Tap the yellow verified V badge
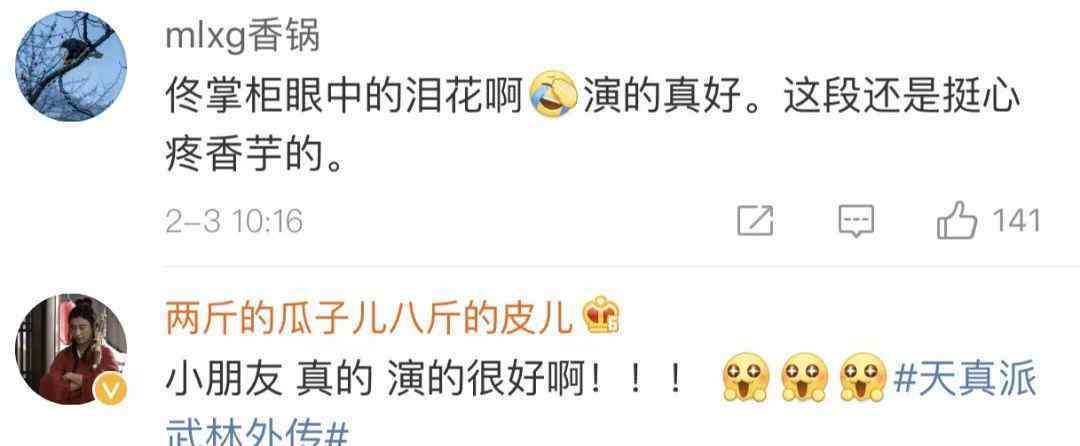 pos(110,390)
